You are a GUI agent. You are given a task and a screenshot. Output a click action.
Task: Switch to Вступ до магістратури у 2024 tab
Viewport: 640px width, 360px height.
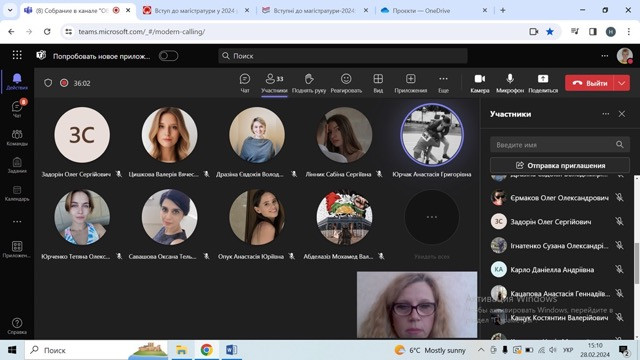[x=196, y=11]
